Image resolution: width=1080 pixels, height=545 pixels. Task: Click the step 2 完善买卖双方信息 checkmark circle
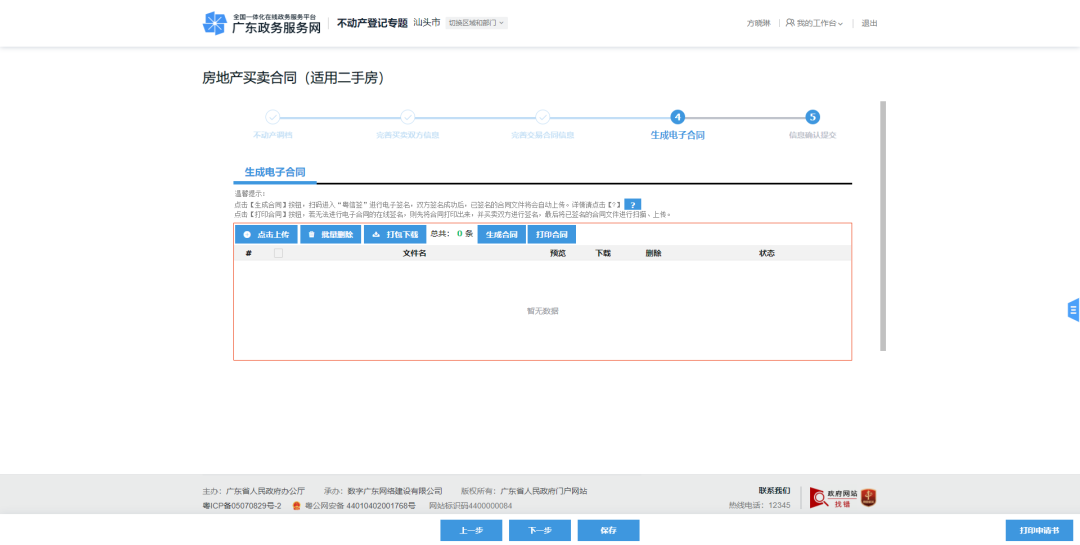(408, 117)
